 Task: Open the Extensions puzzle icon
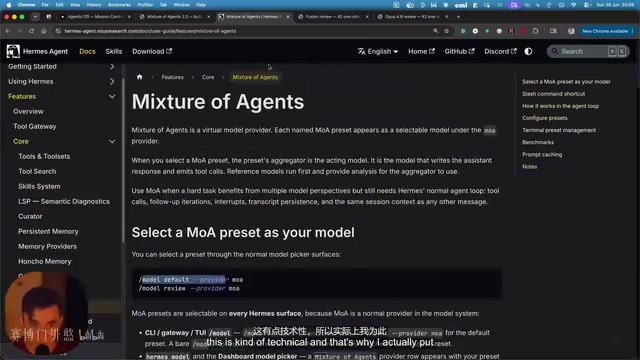click(x=536, y=31)
